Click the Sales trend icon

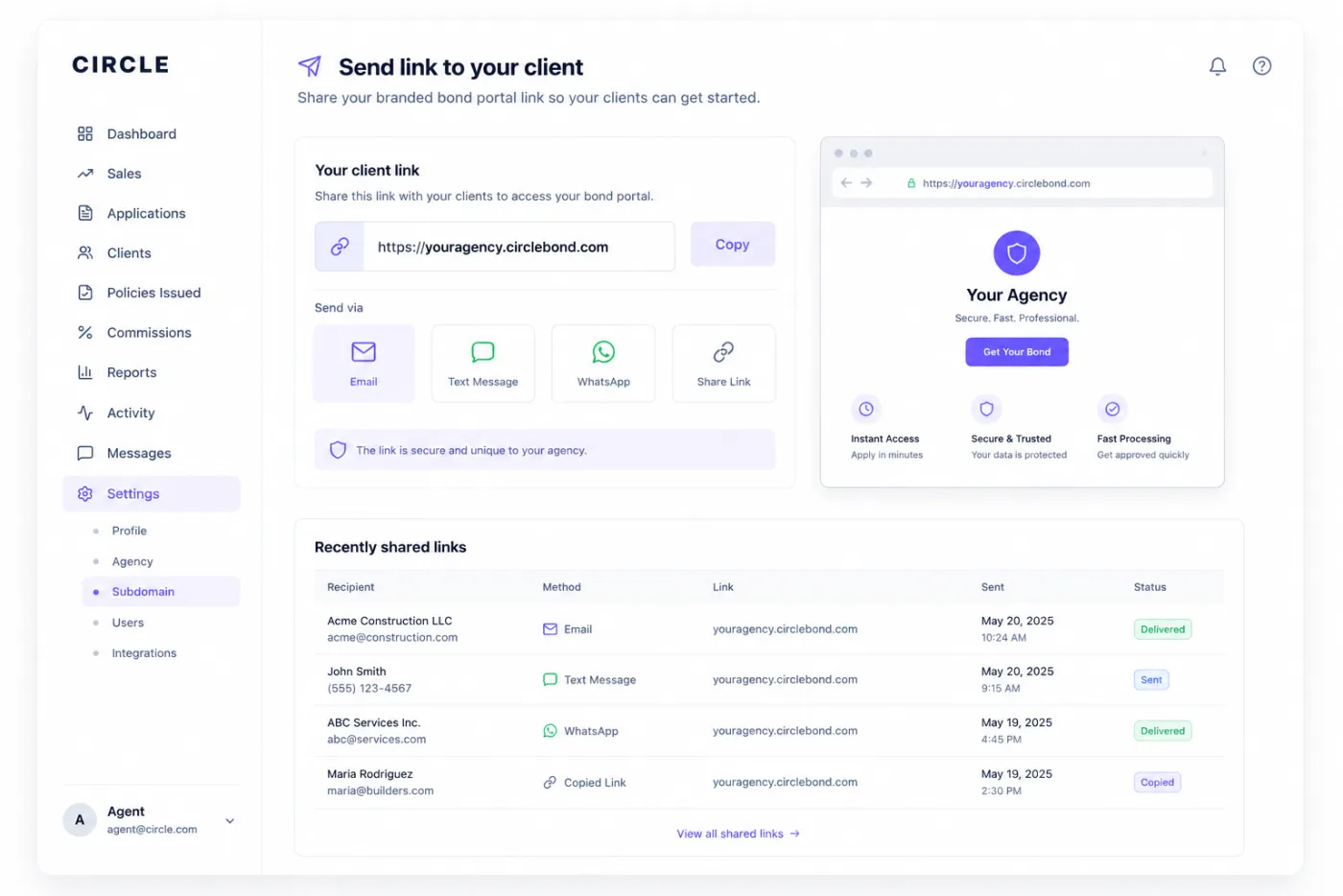click(x=85, y=174)
